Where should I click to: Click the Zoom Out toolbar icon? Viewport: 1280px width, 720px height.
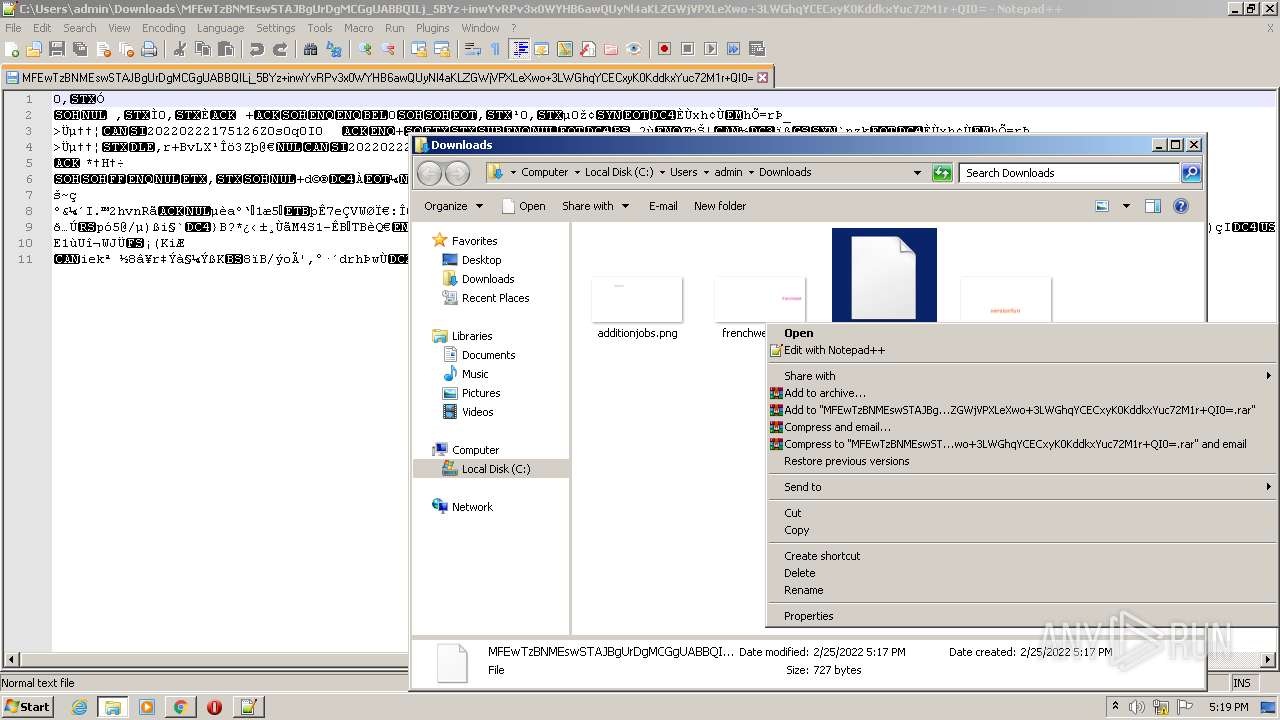[388, 48]
